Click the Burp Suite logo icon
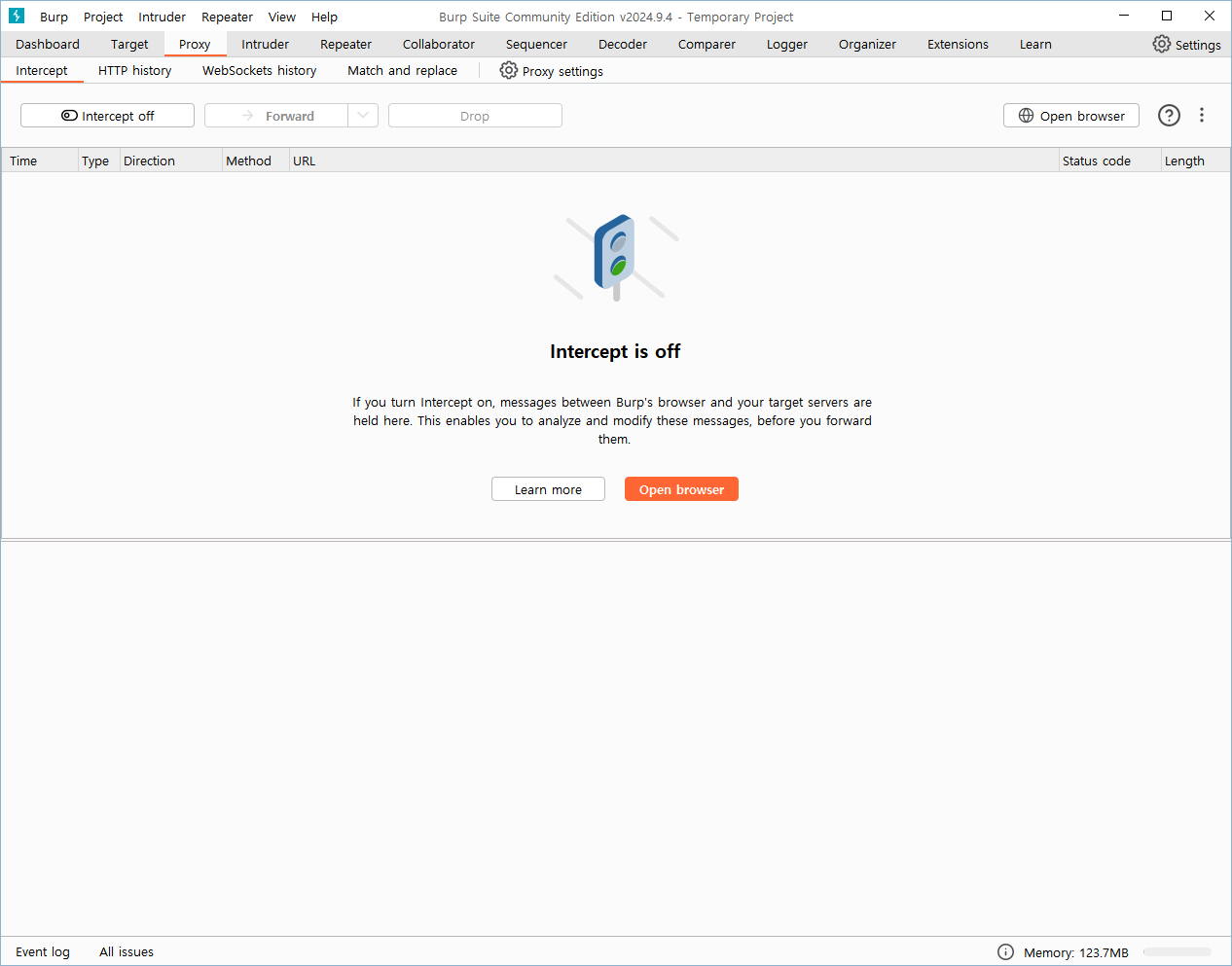Screen dimensions: 1232x966 (17, 16)
